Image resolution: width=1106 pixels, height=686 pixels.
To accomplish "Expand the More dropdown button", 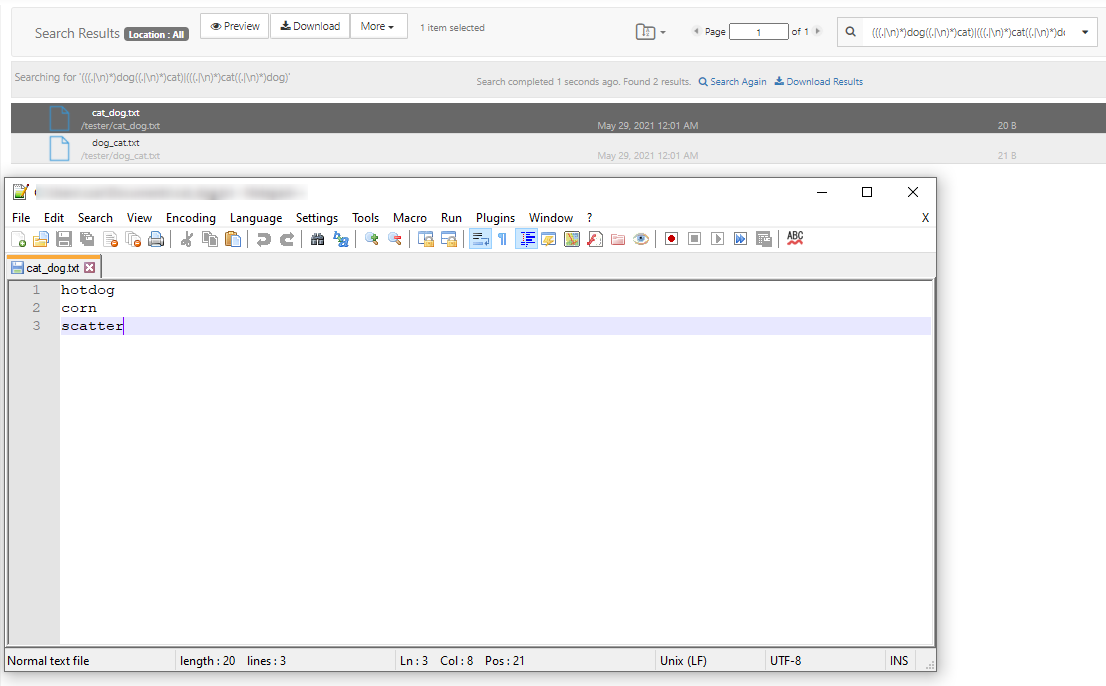I will coord(378,26).
